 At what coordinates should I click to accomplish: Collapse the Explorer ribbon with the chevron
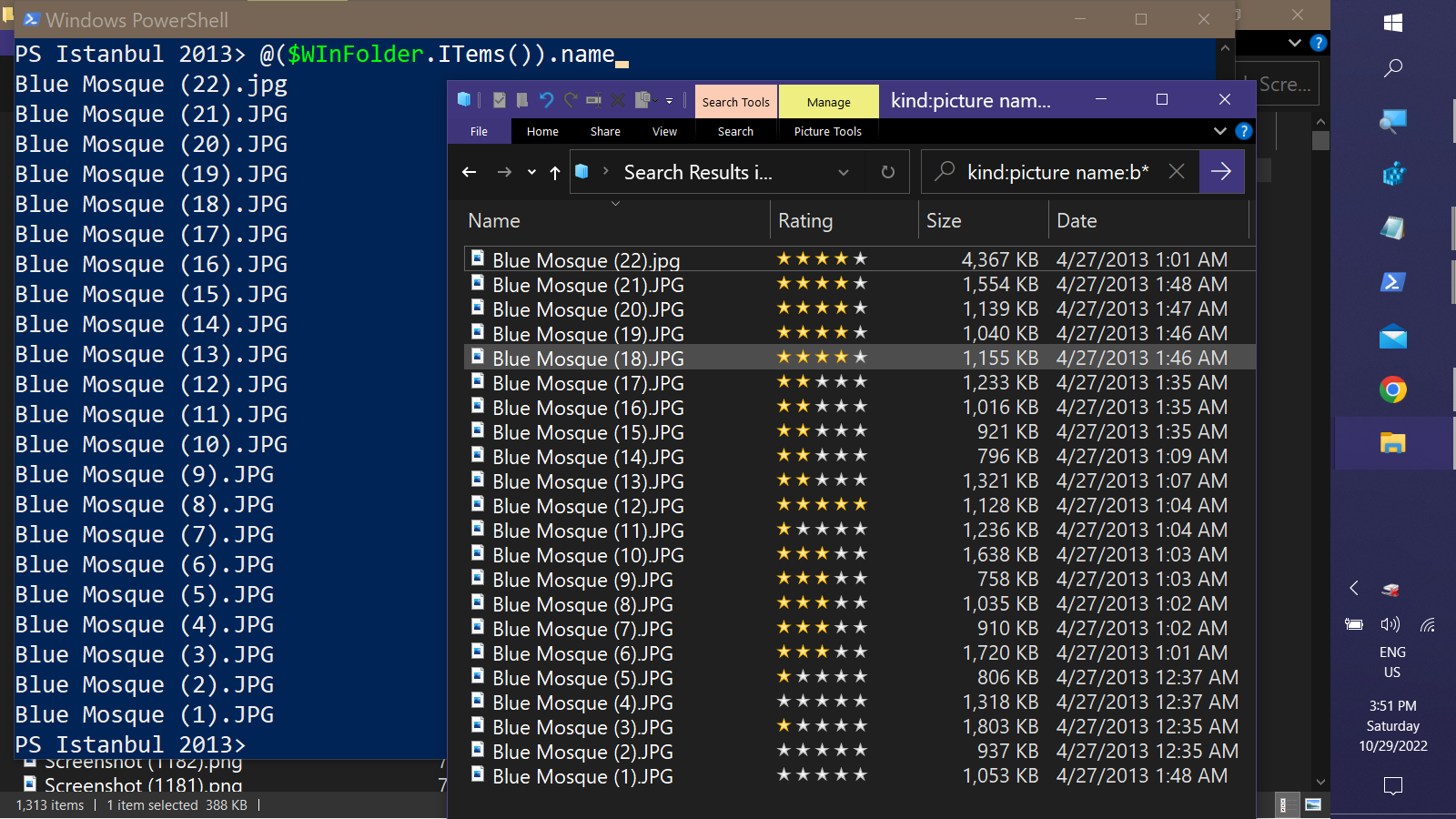1220,131
